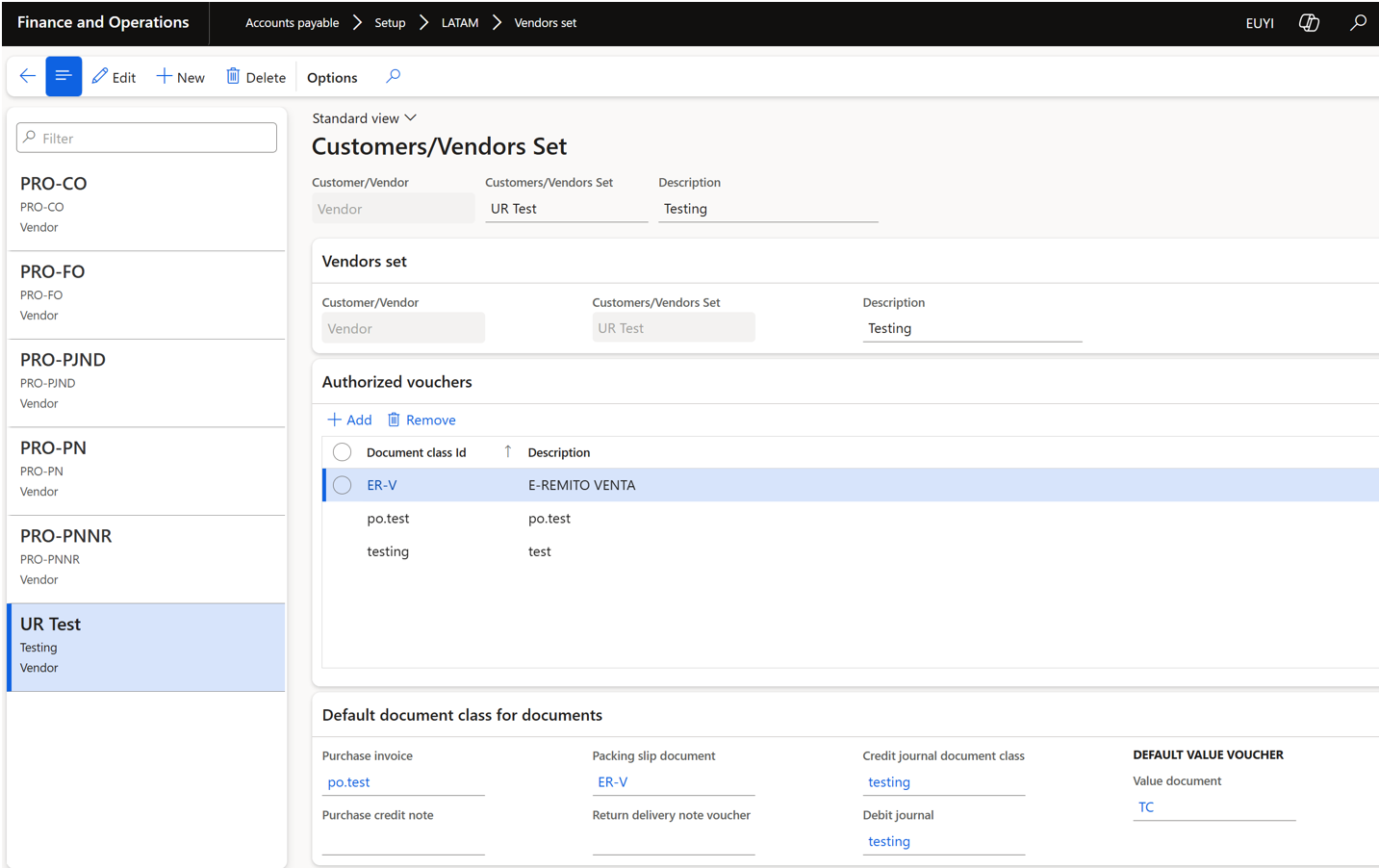1379x868 pixels.
Task: Click the top-right global search icon
Action: [x=1358, y=23]
